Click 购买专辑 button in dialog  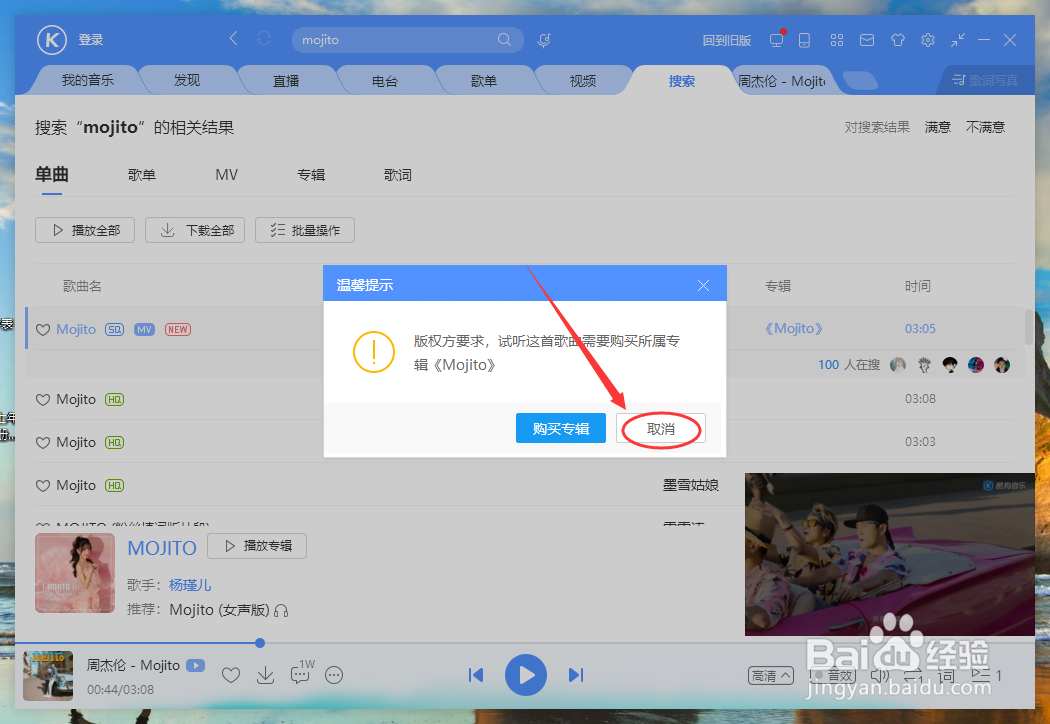560,429
